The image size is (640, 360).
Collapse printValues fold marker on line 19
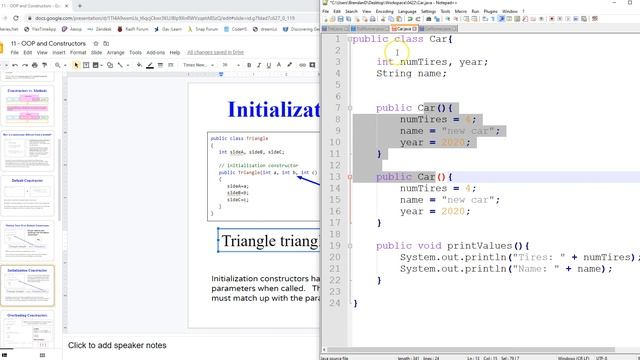(350, 246)
